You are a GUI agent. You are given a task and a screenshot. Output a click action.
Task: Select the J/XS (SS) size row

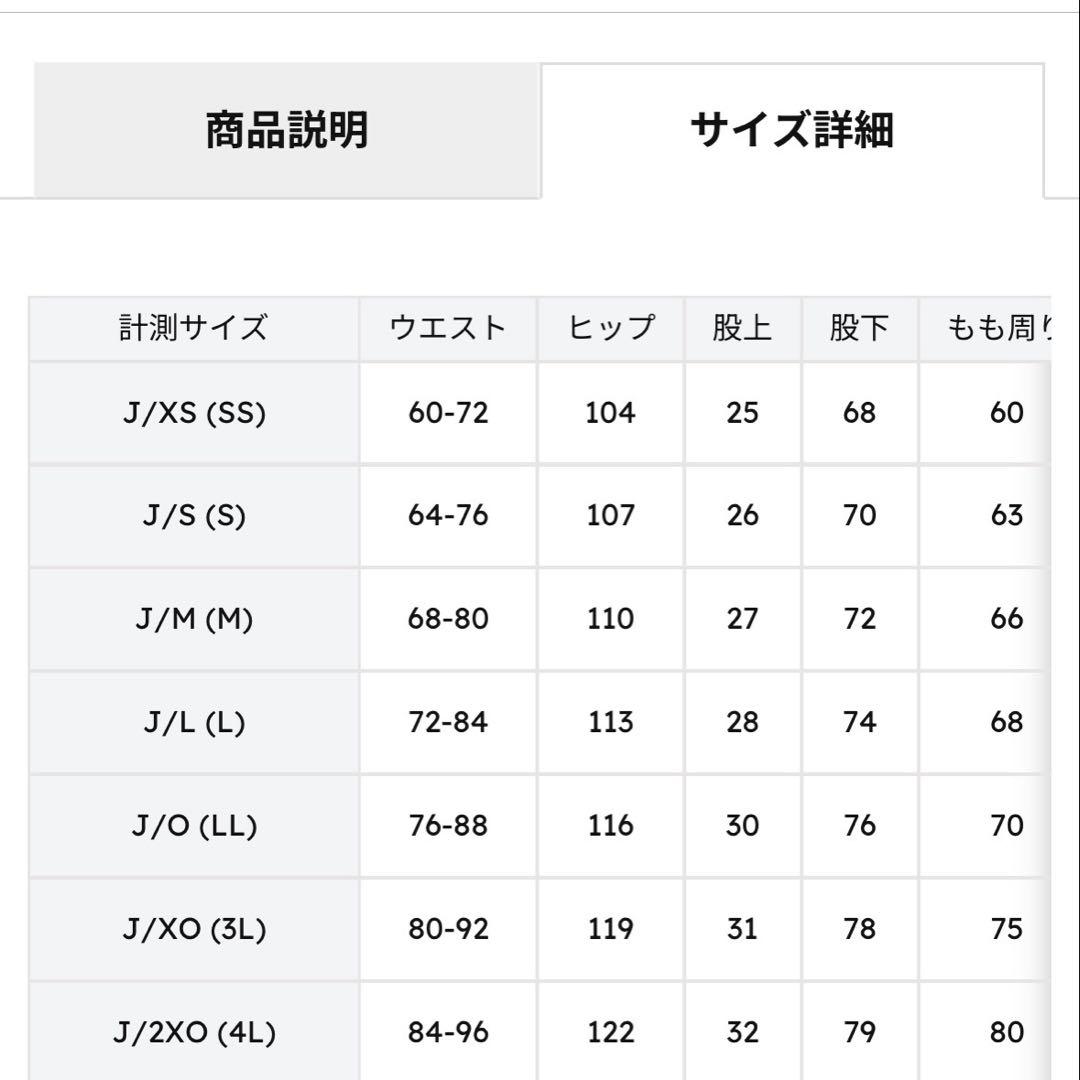click(x=193, y=411)
